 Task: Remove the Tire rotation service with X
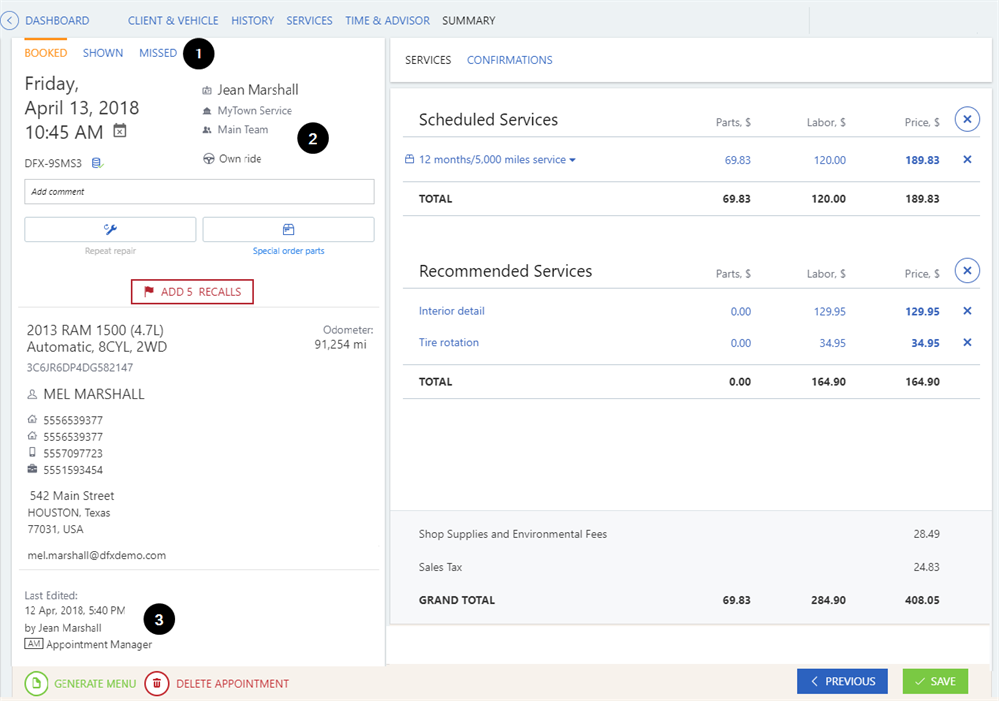point(967,343)
